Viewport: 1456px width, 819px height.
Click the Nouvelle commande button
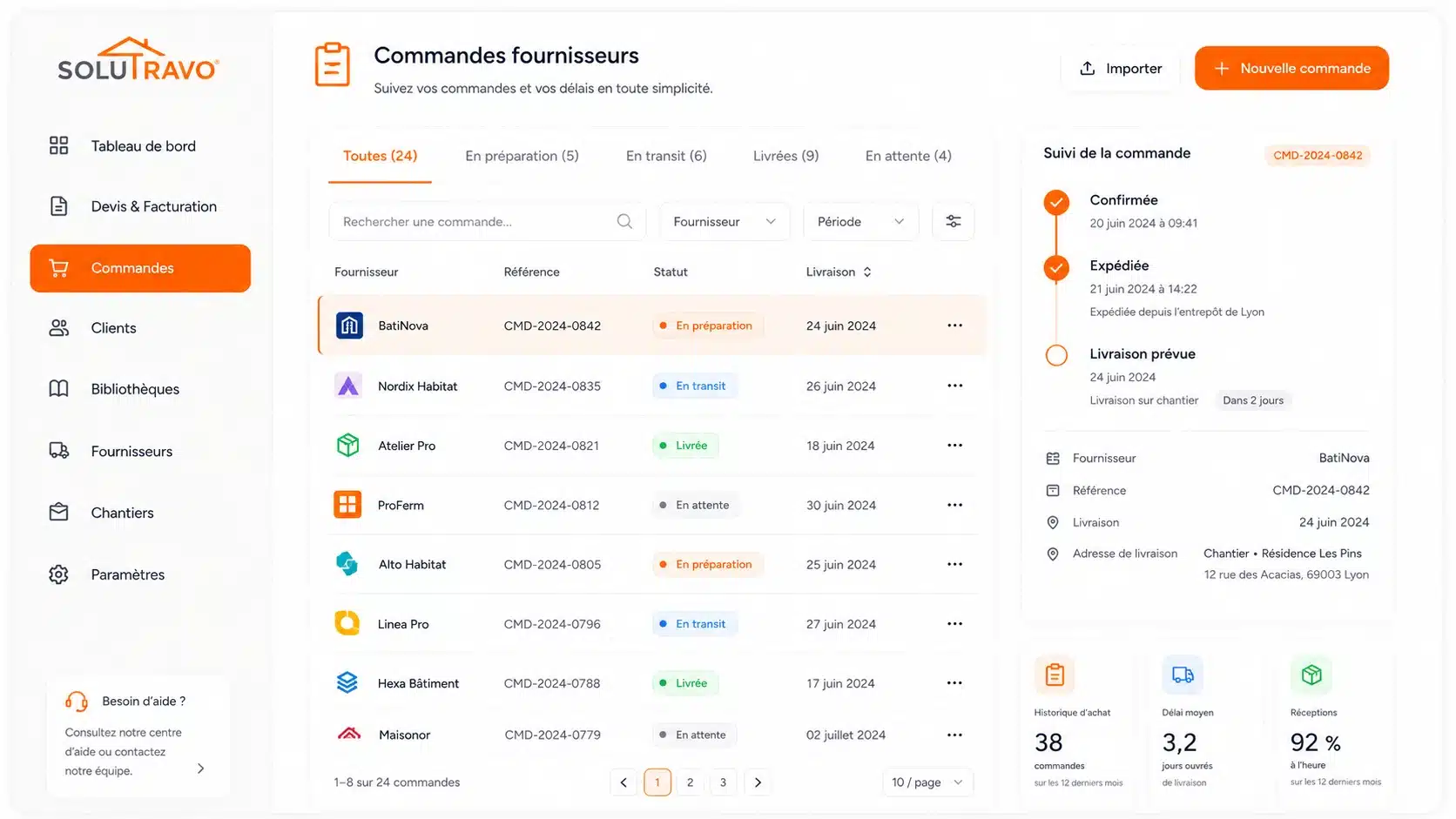pos(1291,68)
